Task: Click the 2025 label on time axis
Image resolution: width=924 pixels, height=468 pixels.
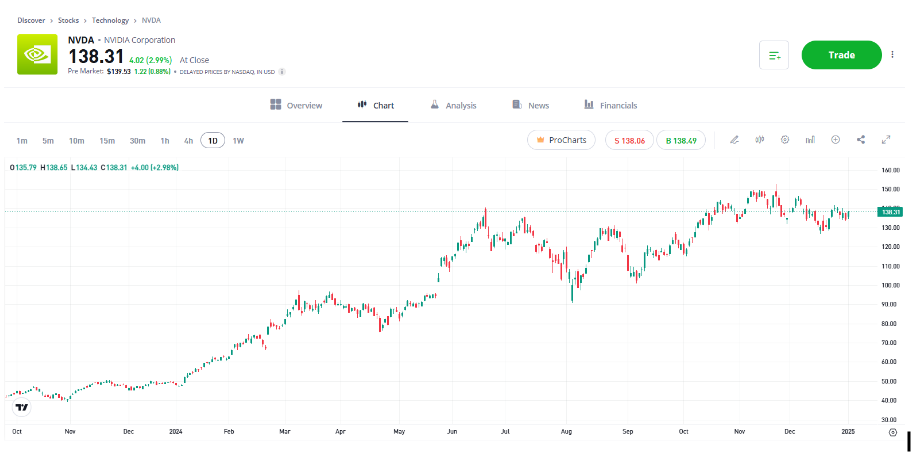Action: [x=848, y=431]
